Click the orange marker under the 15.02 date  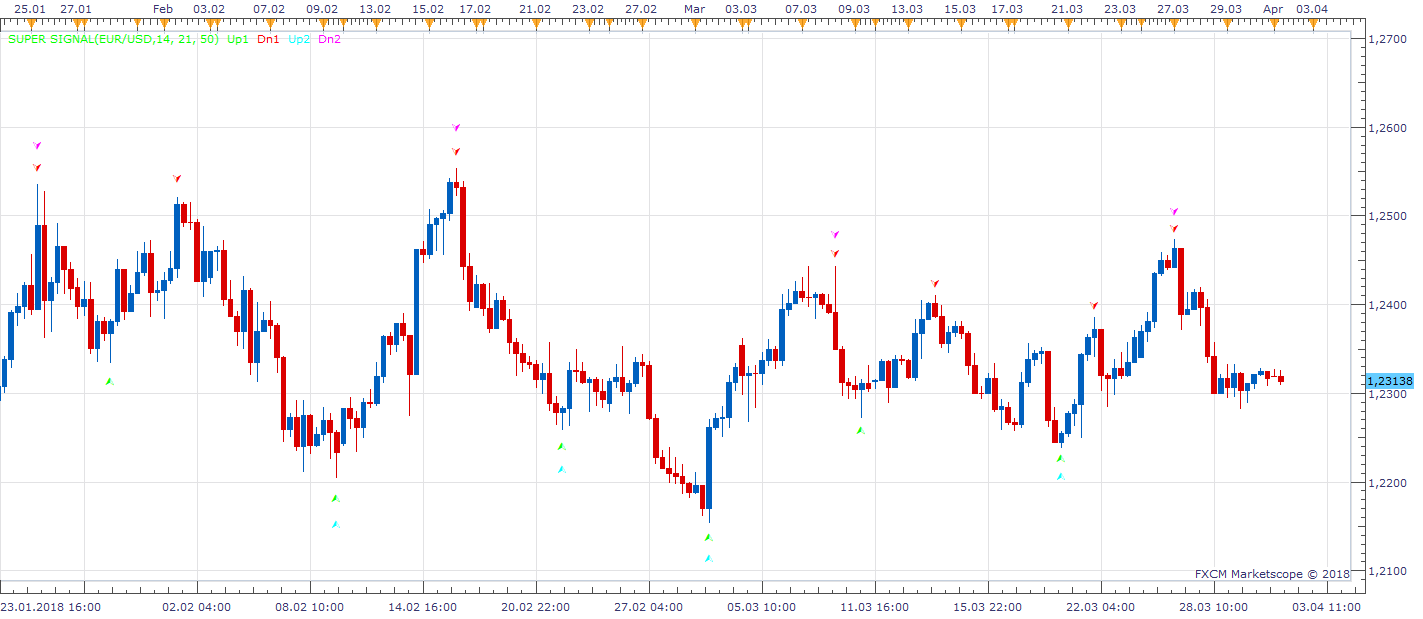[427, 23]
